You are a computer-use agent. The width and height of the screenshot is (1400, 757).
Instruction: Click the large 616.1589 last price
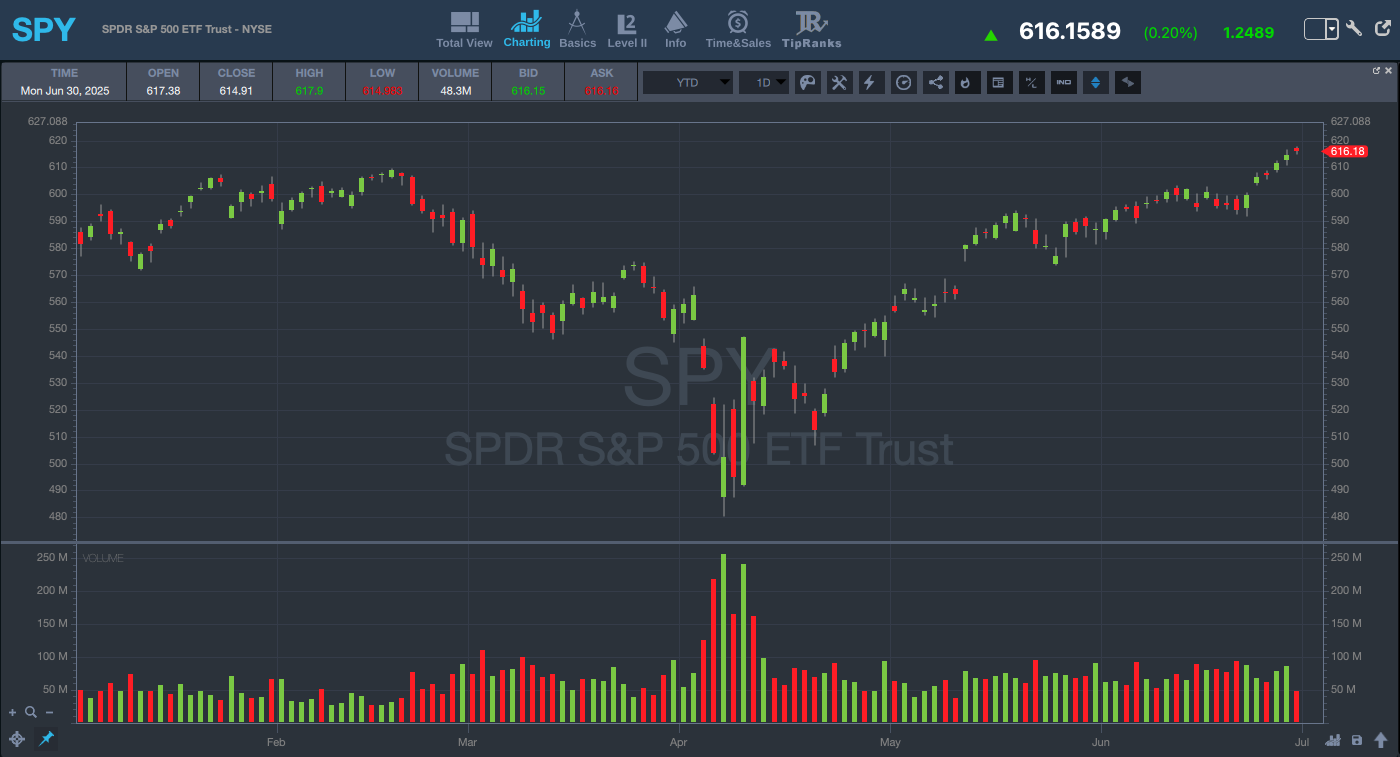point(1069,32)
